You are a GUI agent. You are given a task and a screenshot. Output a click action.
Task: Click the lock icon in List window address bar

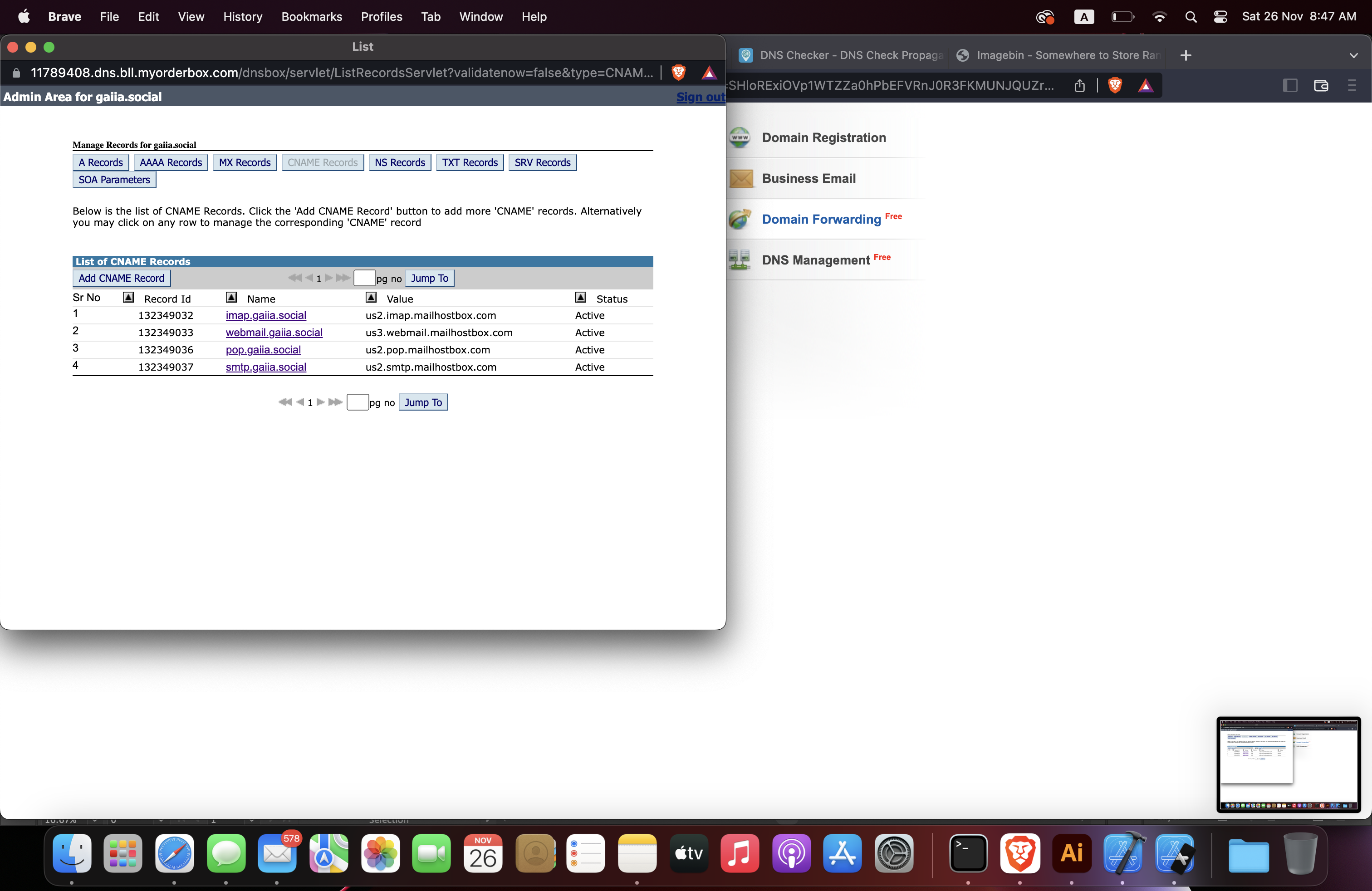point(16,73)
